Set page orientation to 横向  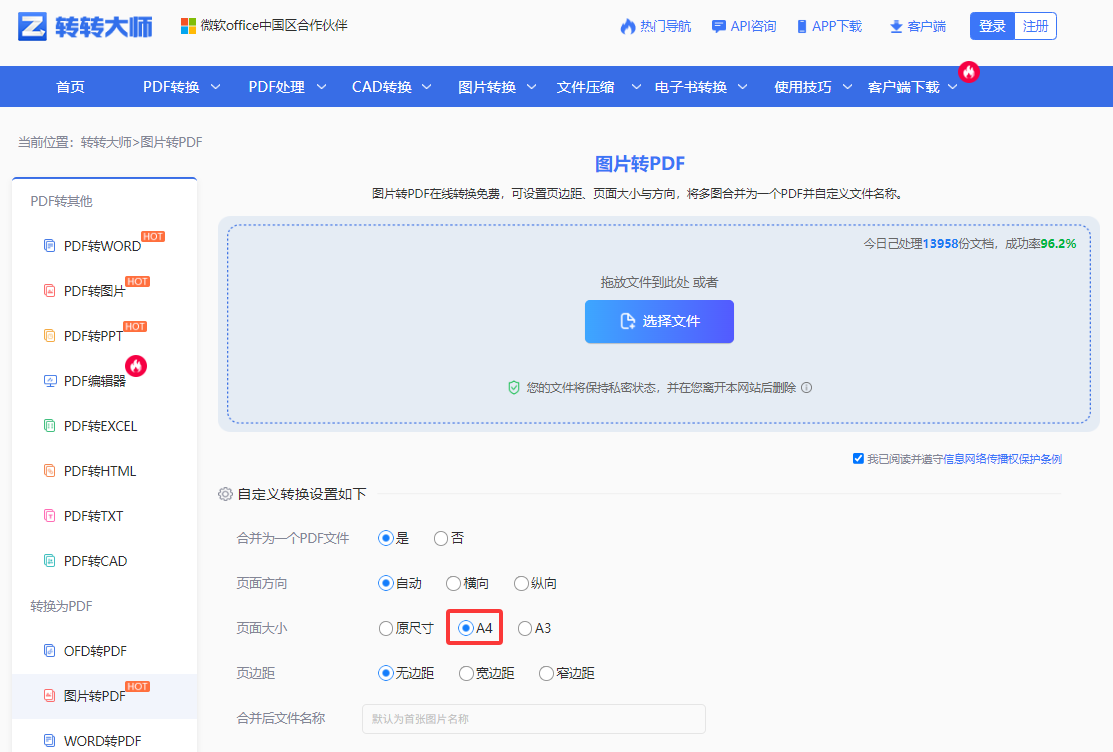(x=453, y=583)
